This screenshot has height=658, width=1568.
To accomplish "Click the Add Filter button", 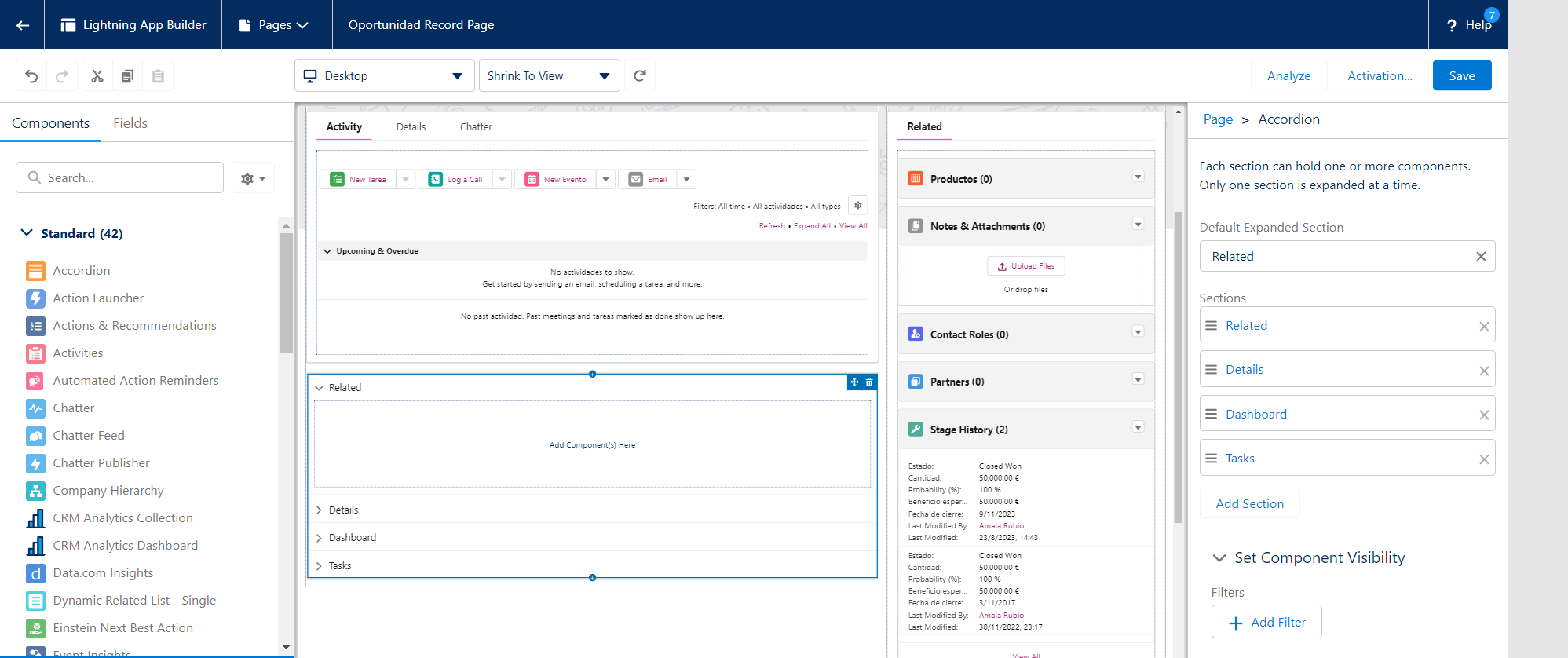I will coord(1266,622).
